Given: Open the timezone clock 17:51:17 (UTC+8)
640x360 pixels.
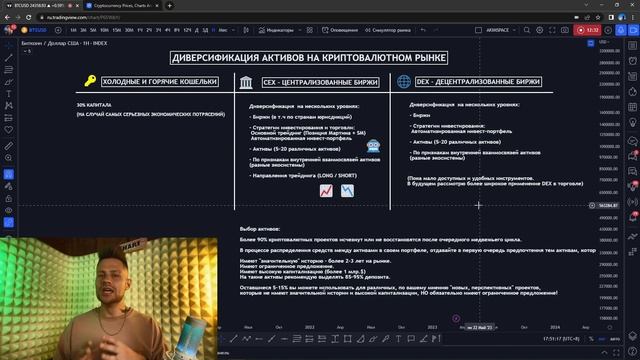Looking at the screenshot, I should point(561,339).
